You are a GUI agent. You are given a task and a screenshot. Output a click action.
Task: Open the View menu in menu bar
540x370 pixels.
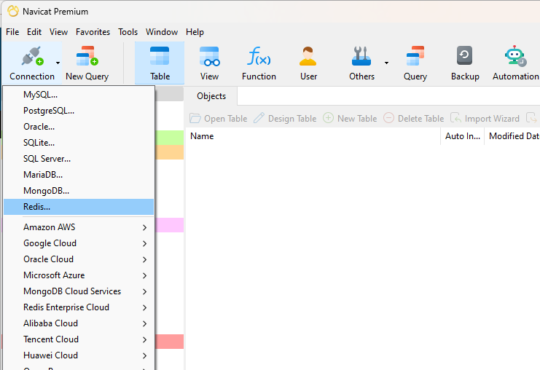(x=59, y=32)
